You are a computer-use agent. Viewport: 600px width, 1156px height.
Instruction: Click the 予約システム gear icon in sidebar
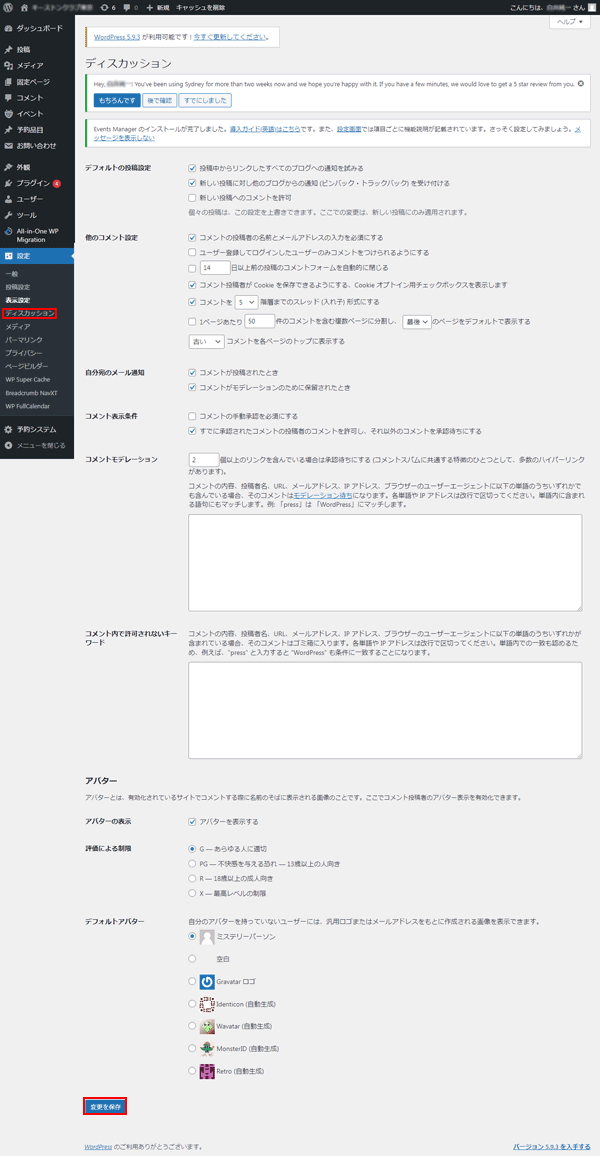[8, 429]
